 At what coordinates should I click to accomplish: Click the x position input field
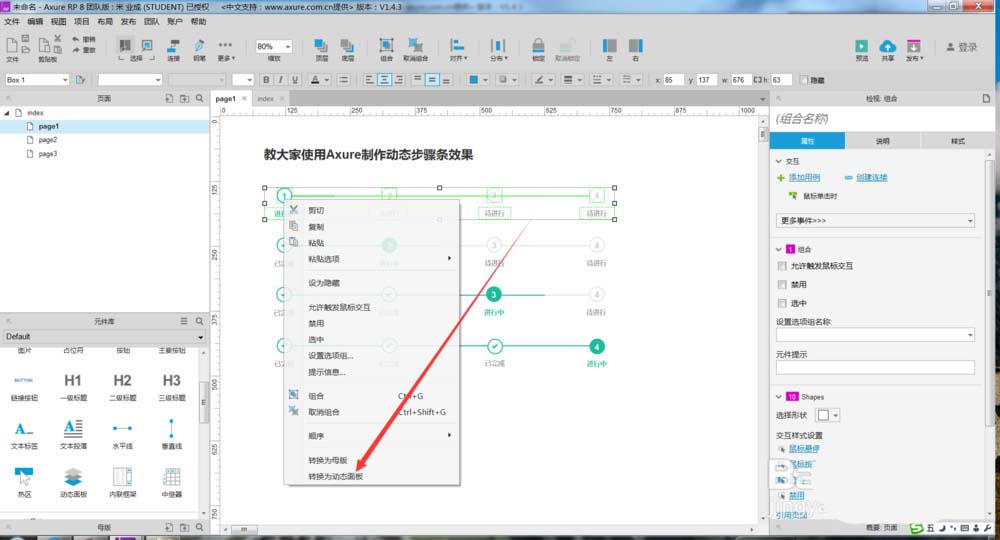pyautogui.click(x=672, y=80)
